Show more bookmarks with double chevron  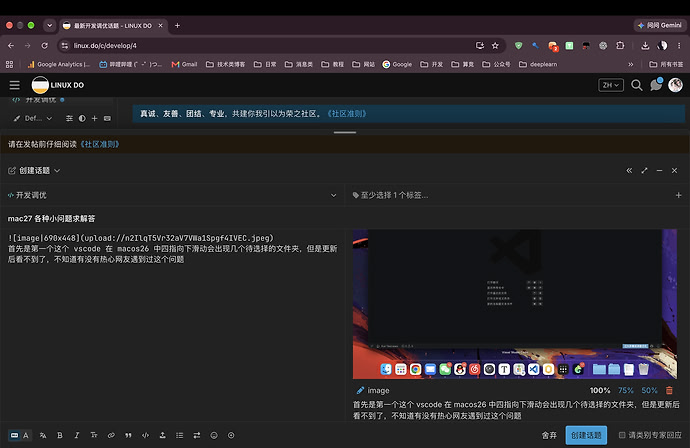coord(631,64)
